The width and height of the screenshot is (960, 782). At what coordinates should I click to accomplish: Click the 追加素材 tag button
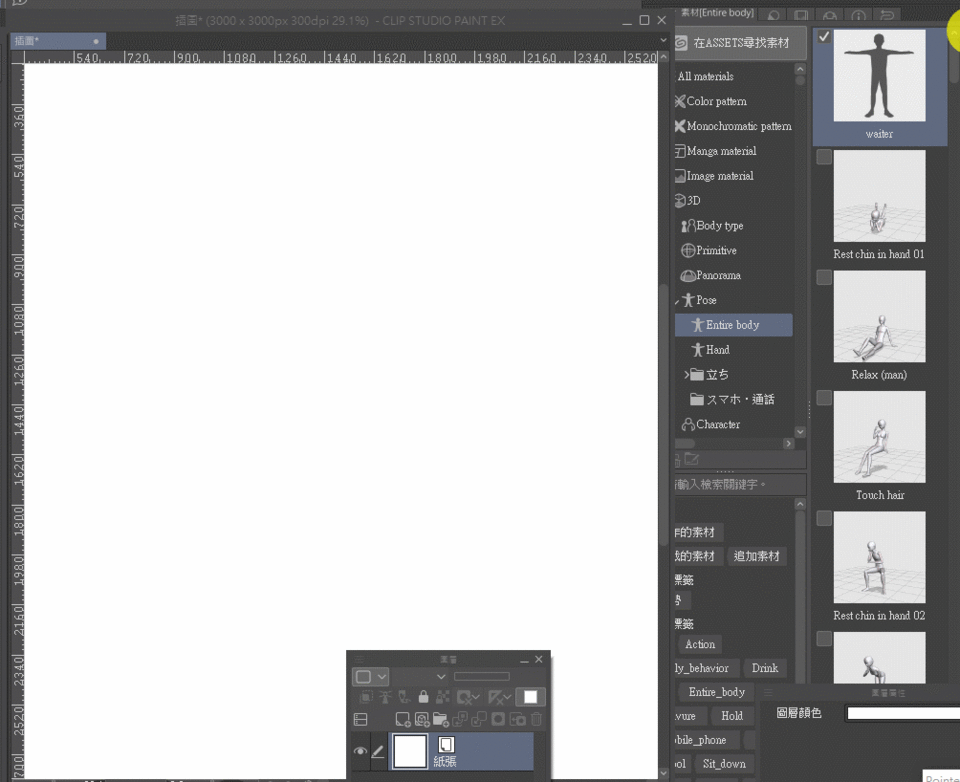coord(757,556)
